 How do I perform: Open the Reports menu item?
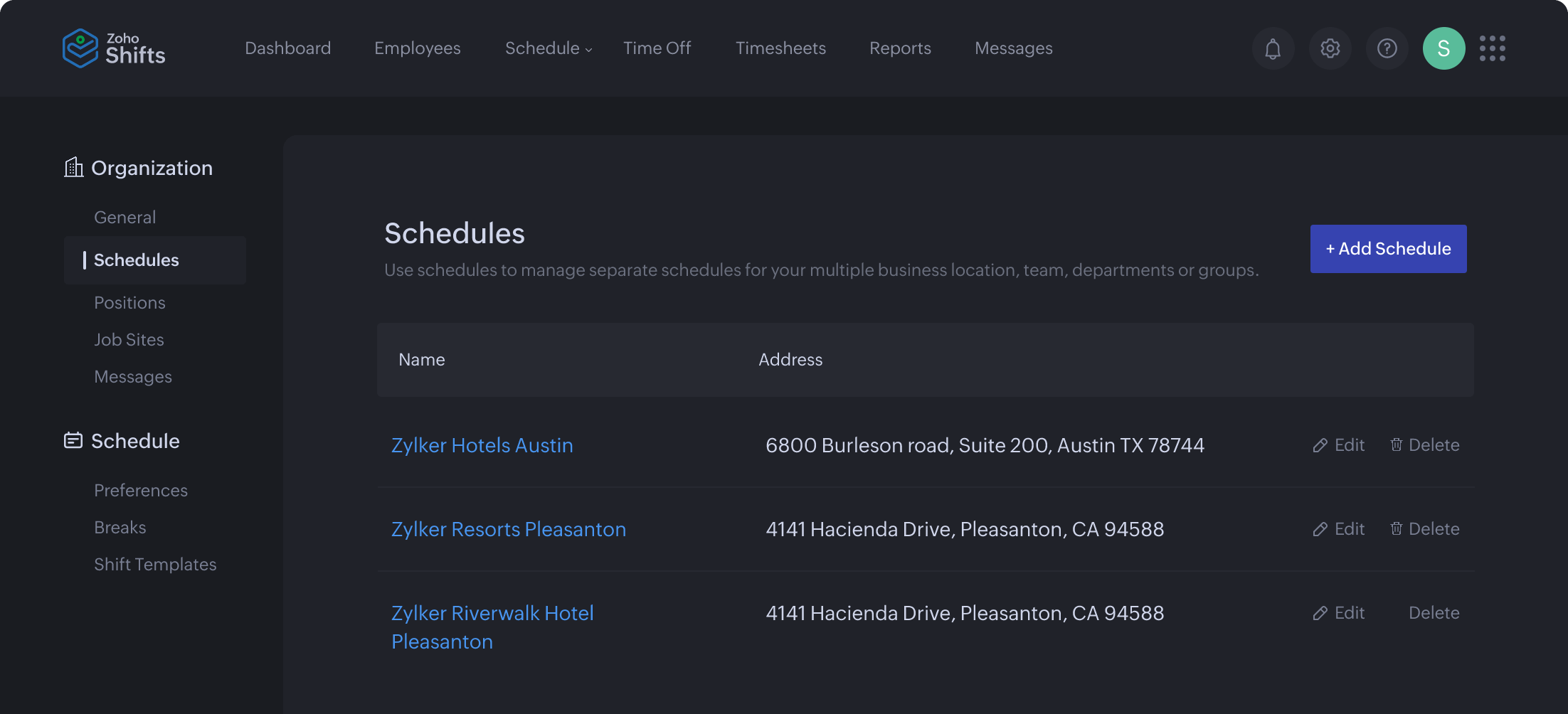coord(900,48)
